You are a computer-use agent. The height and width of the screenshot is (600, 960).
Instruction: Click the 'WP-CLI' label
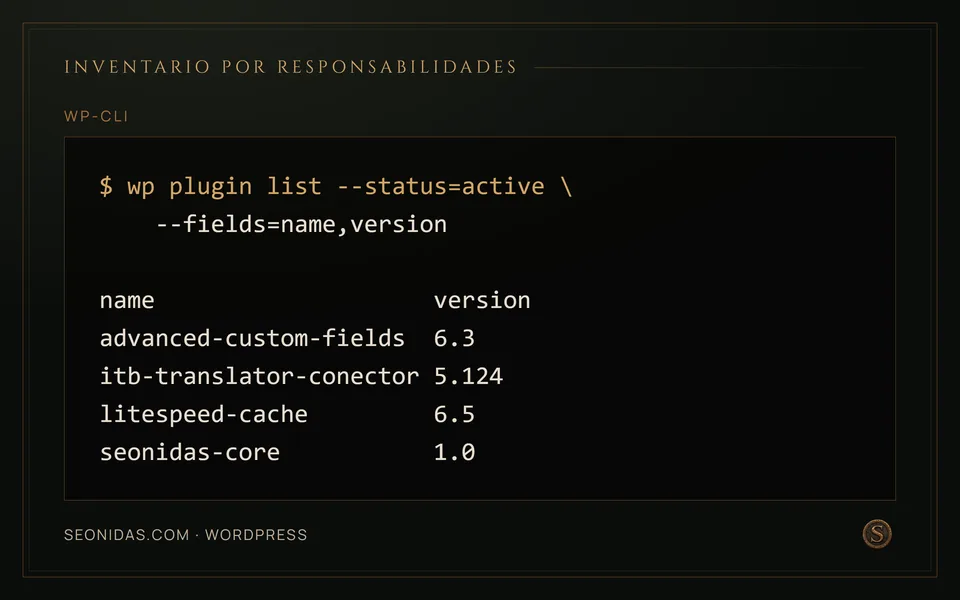96,116
